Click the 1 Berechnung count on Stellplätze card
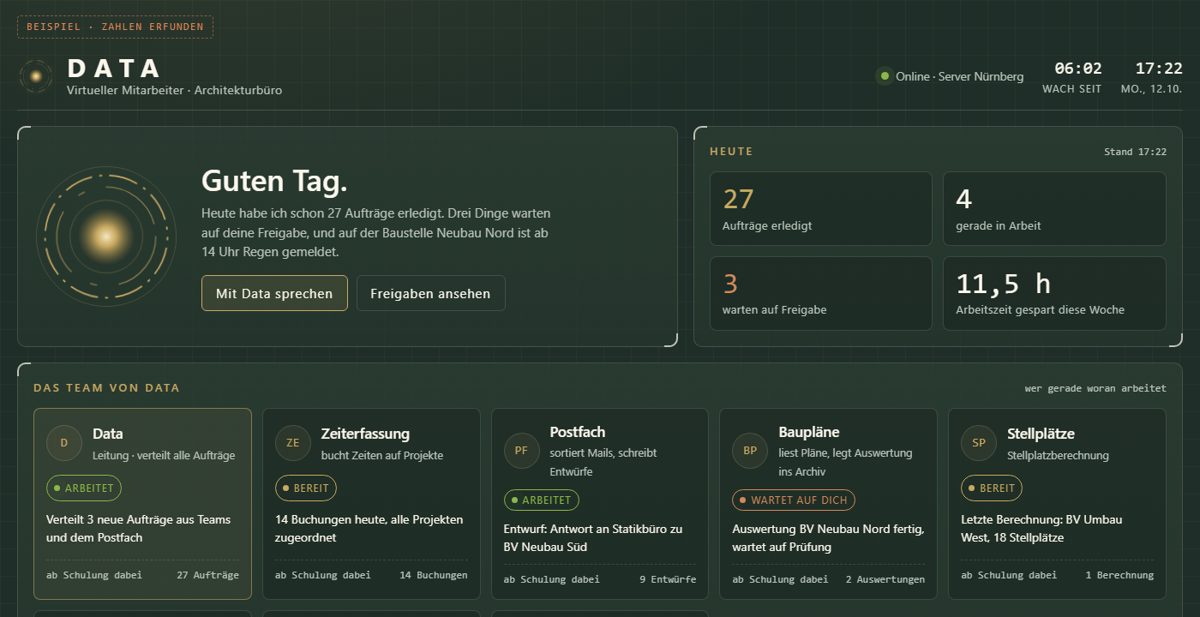1200x617 pixels. click(x=1119, y=575)
